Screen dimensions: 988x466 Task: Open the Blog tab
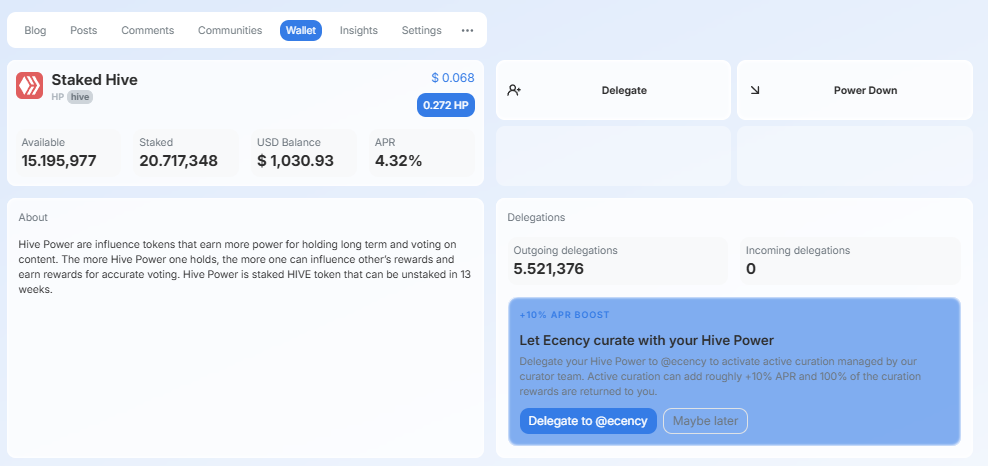[35, 31]
